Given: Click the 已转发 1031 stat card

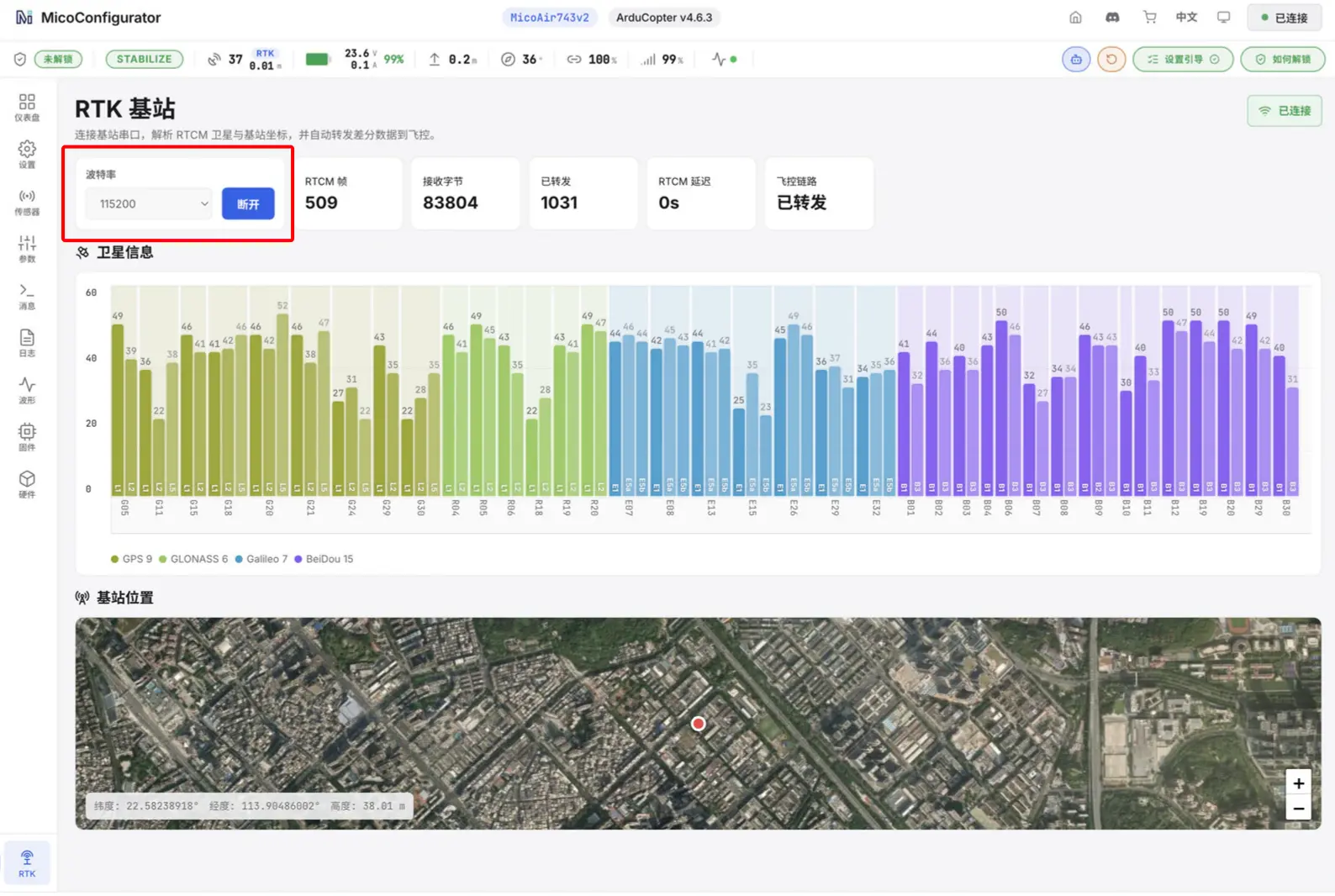Looking at the screenshot, I should (x=583, y=193).
